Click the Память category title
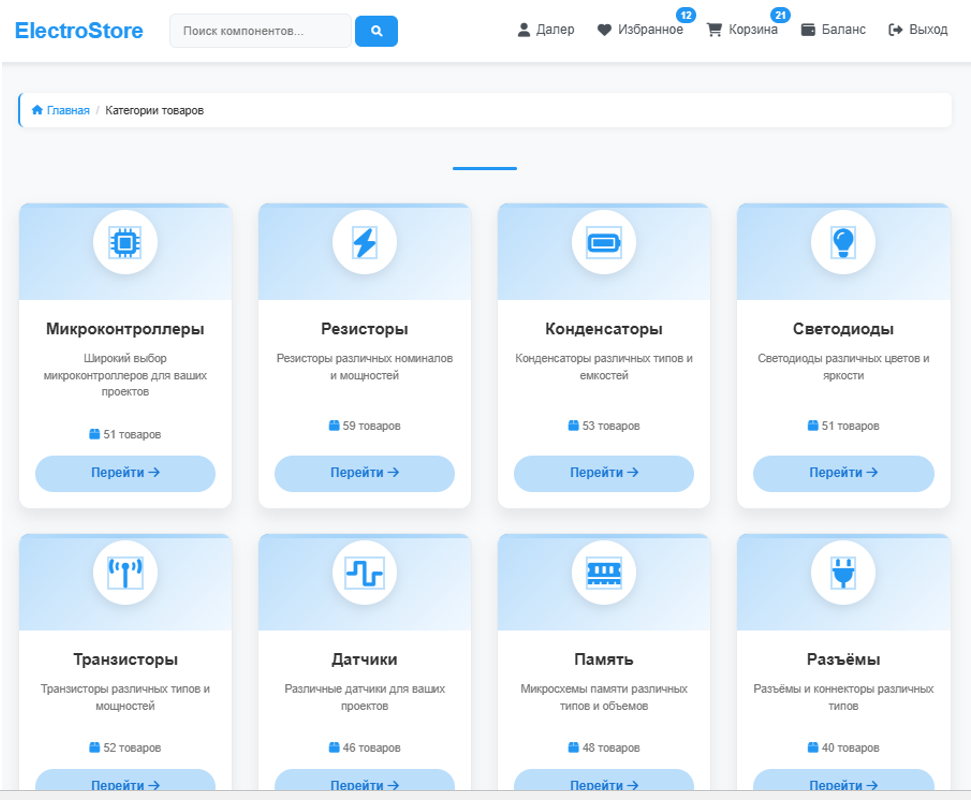 [604, 659]
